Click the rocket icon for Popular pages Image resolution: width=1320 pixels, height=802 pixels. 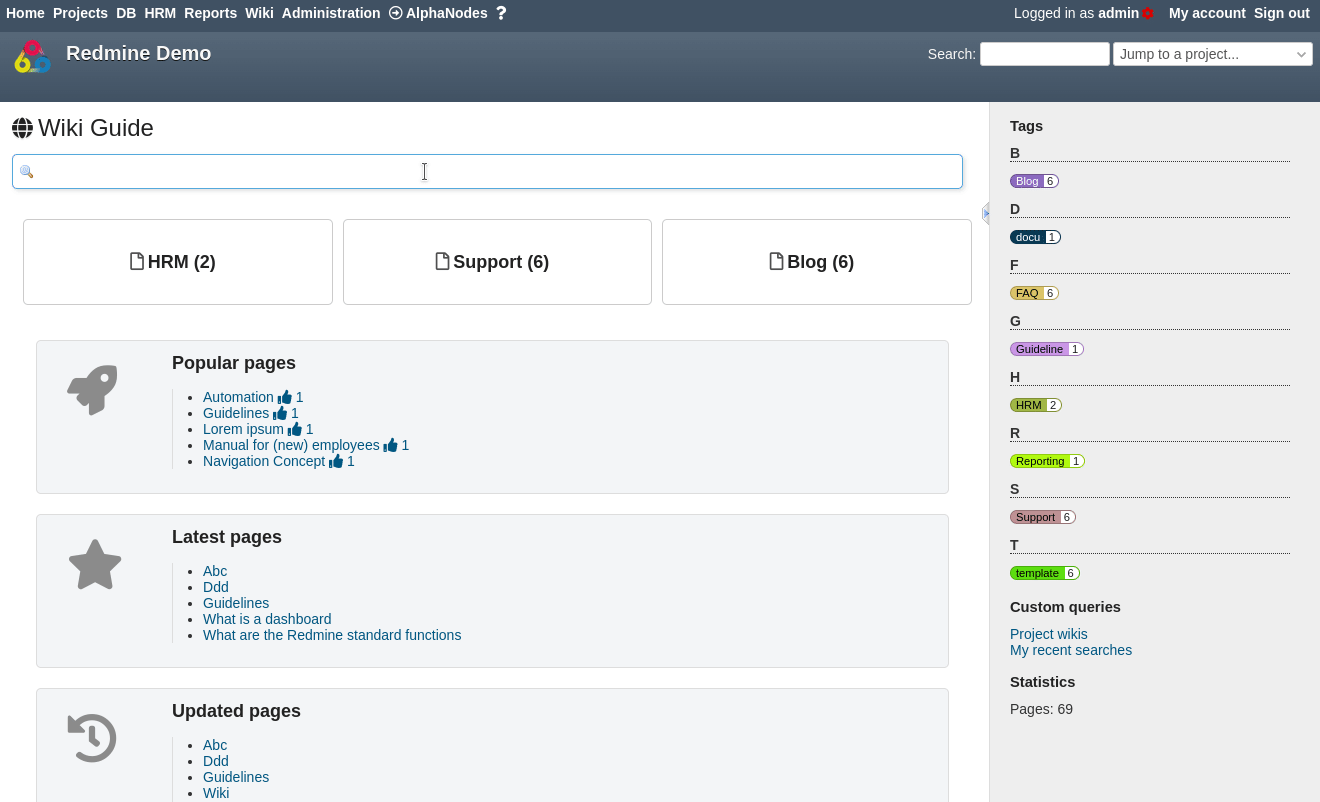[x=91, y=389]
